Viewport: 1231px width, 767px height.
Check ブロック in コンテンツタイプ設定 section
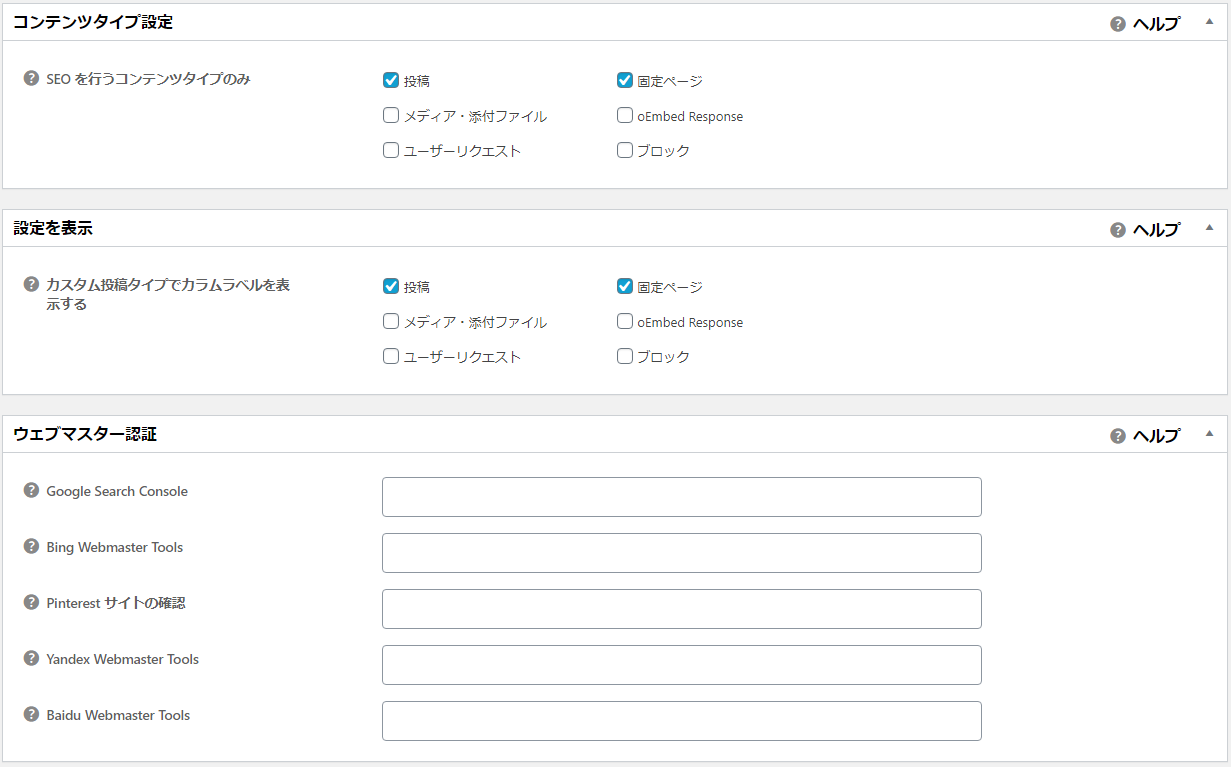625,151
